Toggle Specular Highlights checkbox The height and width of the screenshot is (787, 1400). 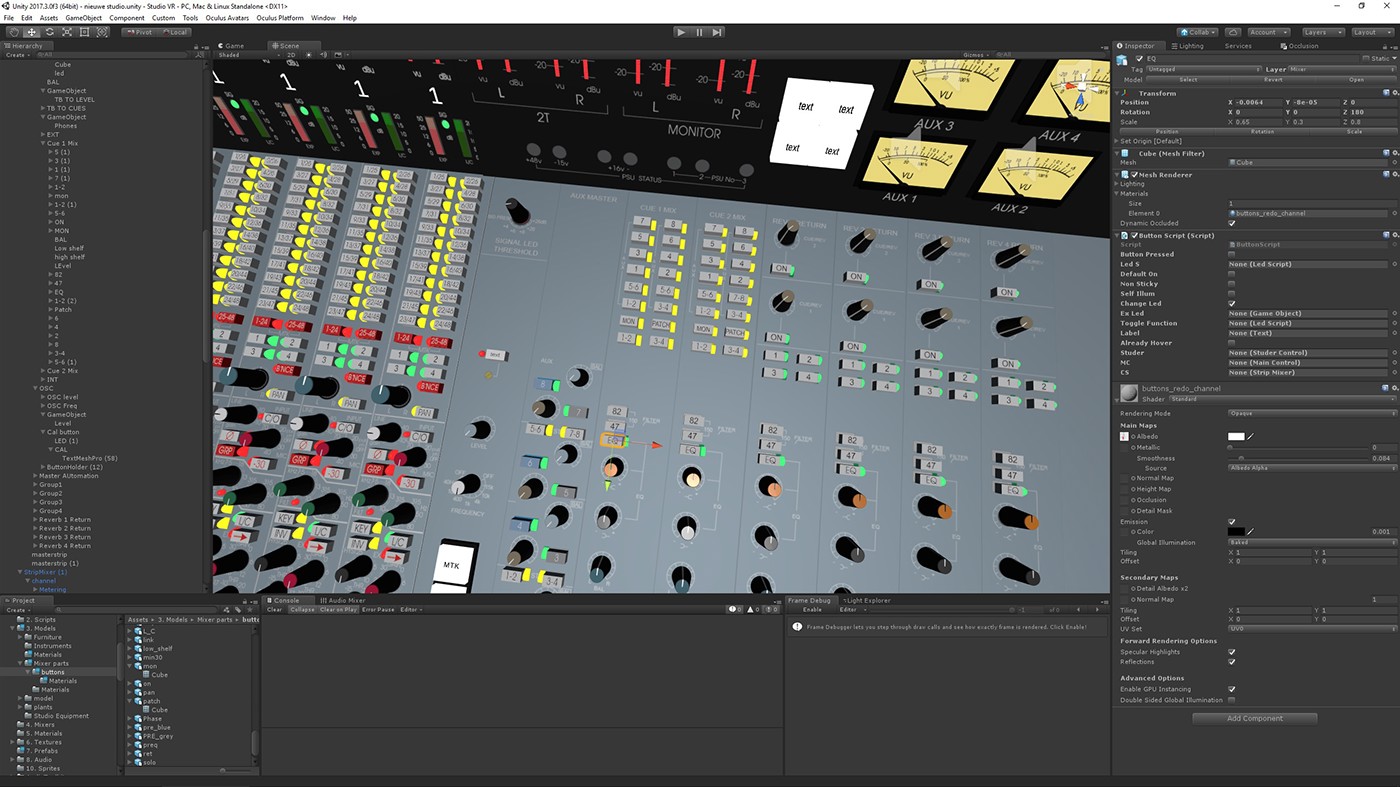[1232, 652]
